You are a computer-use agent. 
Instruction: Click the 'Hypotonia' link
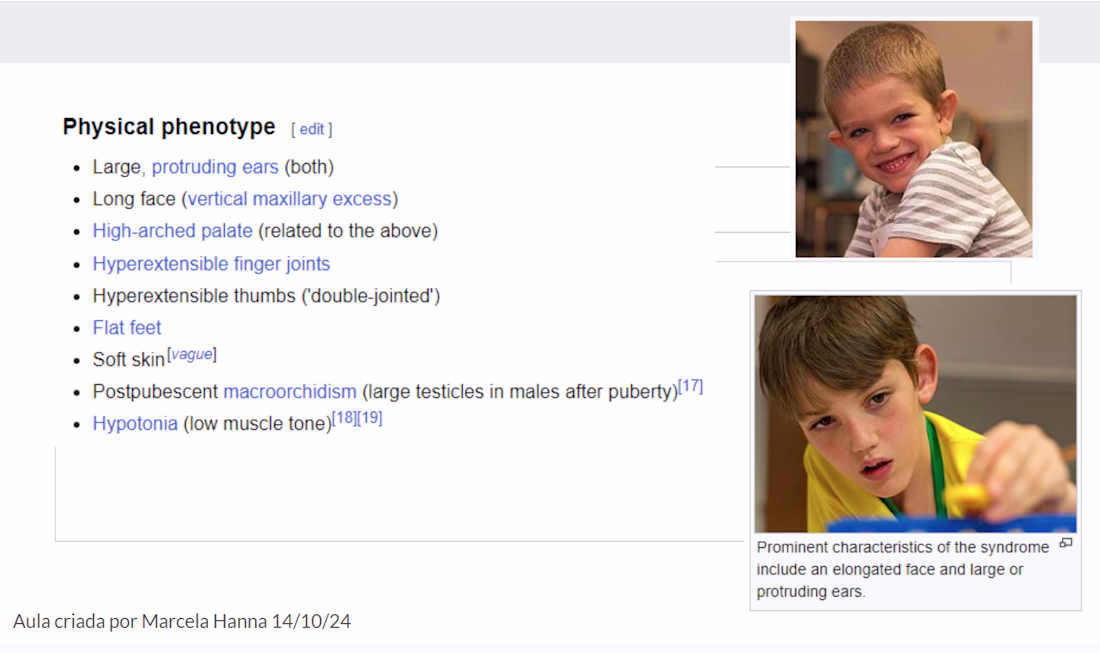[135, 424]
